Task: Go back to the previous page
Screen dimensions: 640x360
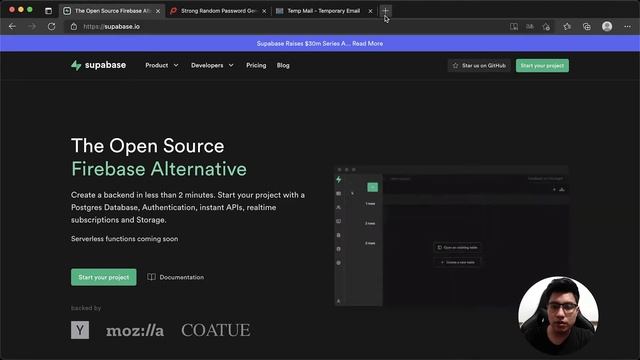Action: point(12,27)
